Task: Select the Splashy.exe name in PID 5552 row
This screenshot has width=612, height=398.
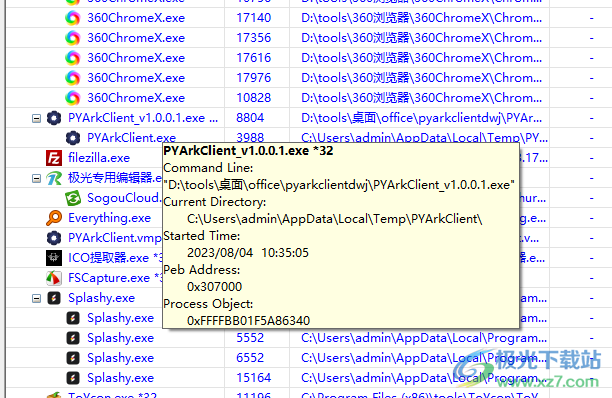Action: (x=120, y=338)
